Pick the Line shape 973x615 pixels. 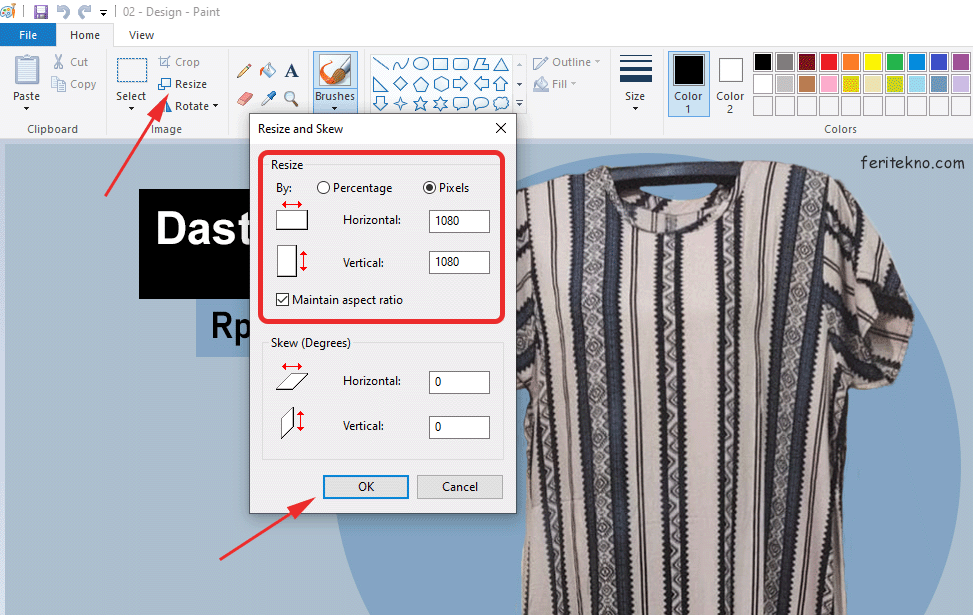381,63
